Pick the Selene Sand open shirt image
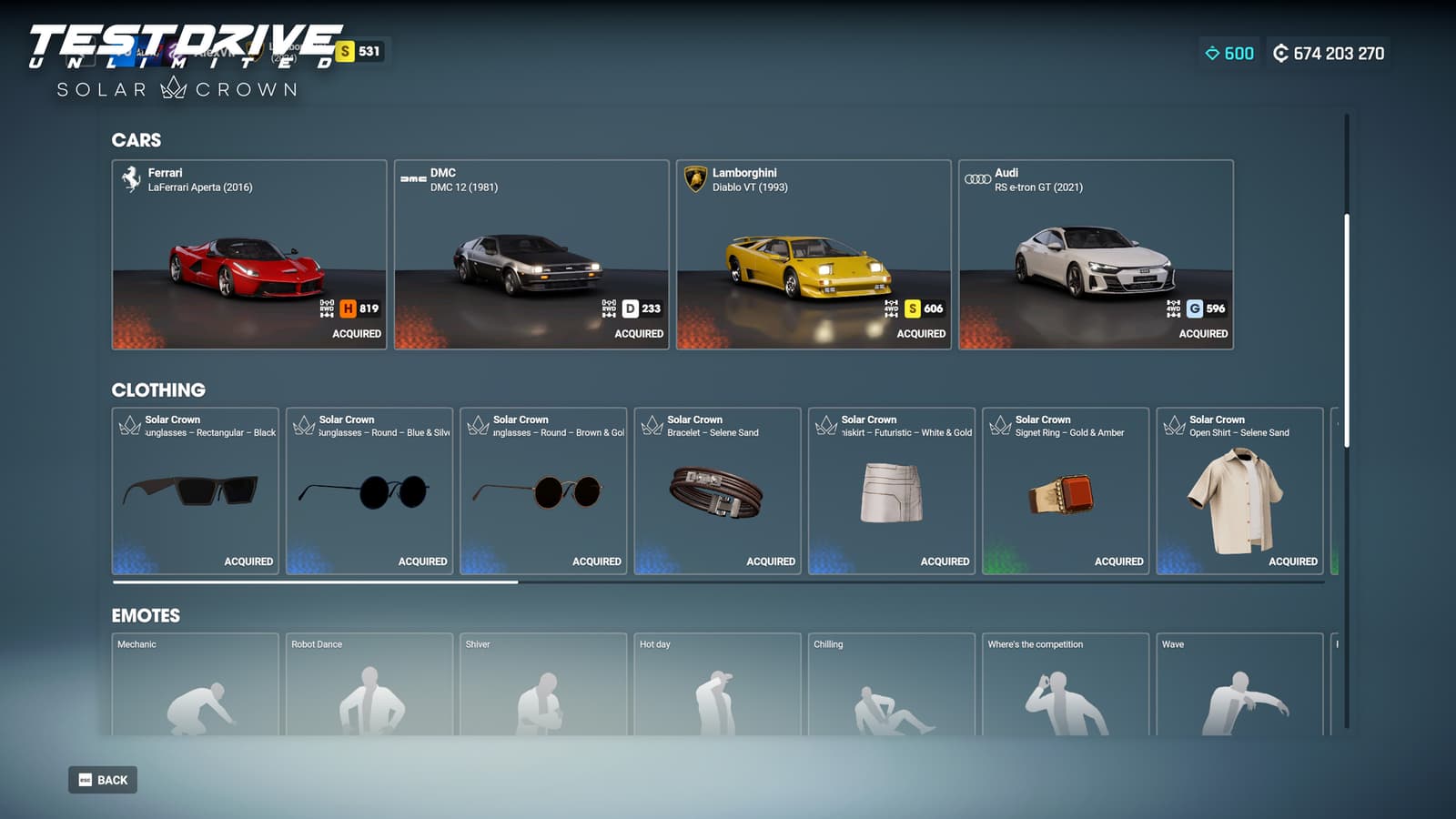The image size is (1456, 819). (x=1236, y=500)
